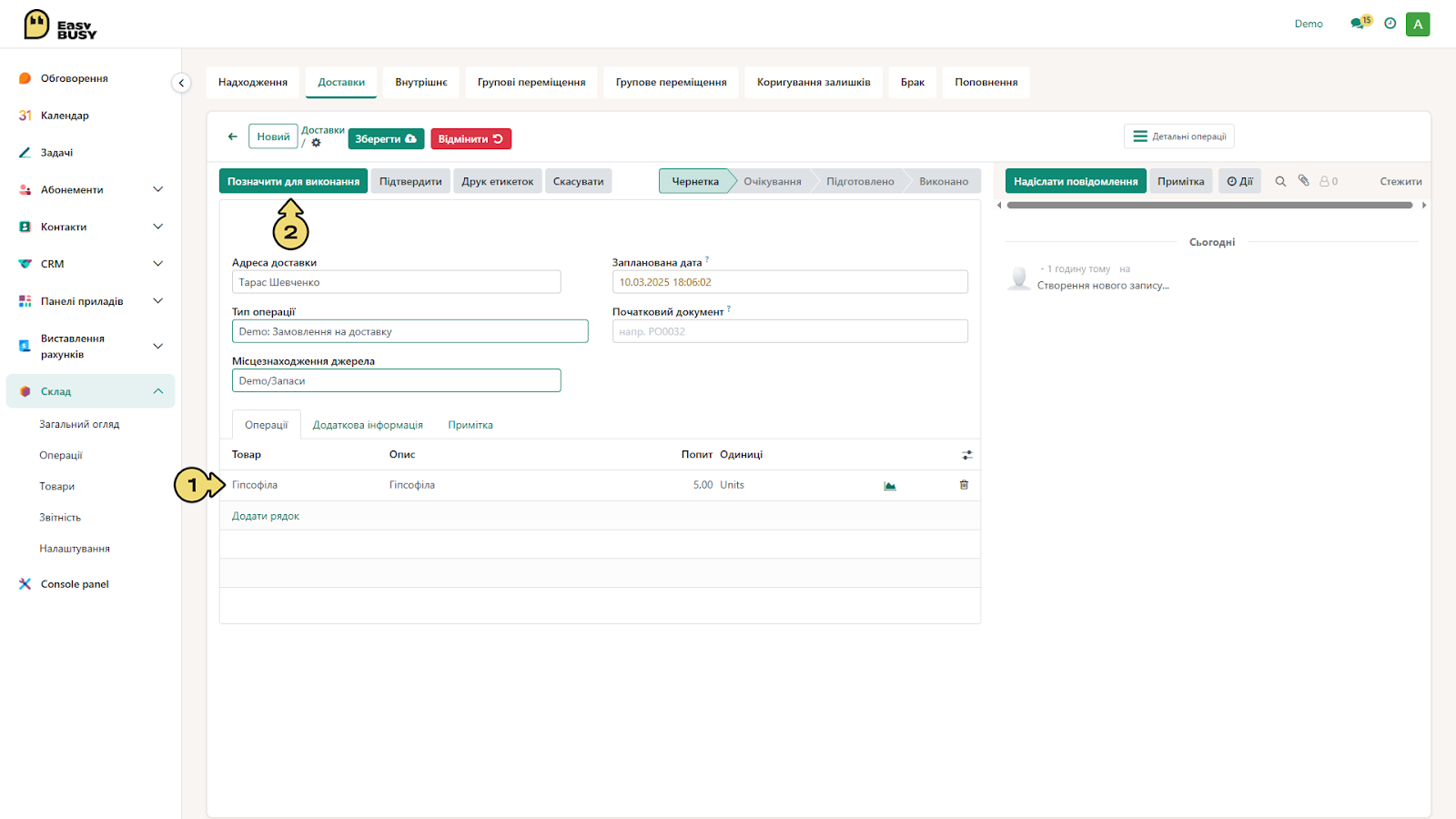
Task: Open the activities clock icon in header
Action: [1390, 24]
